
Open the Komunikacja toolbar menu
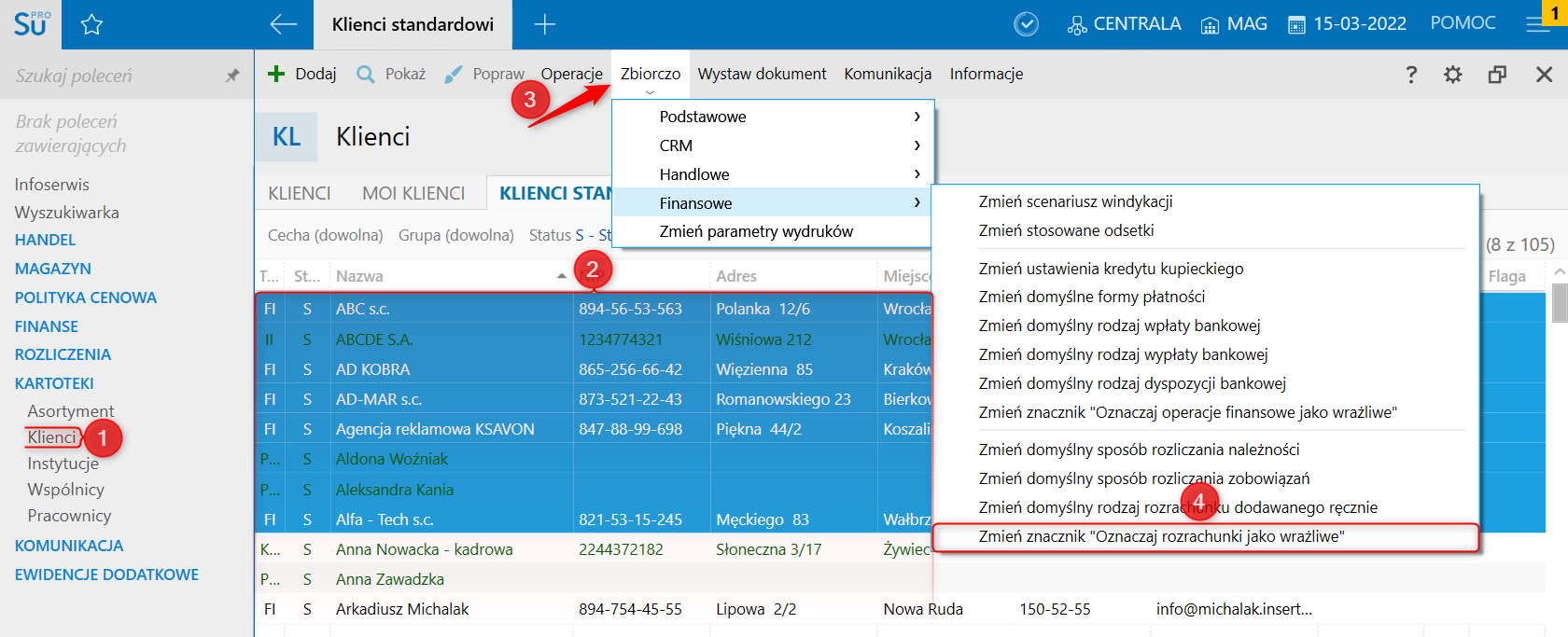click(x=888, y=74)
